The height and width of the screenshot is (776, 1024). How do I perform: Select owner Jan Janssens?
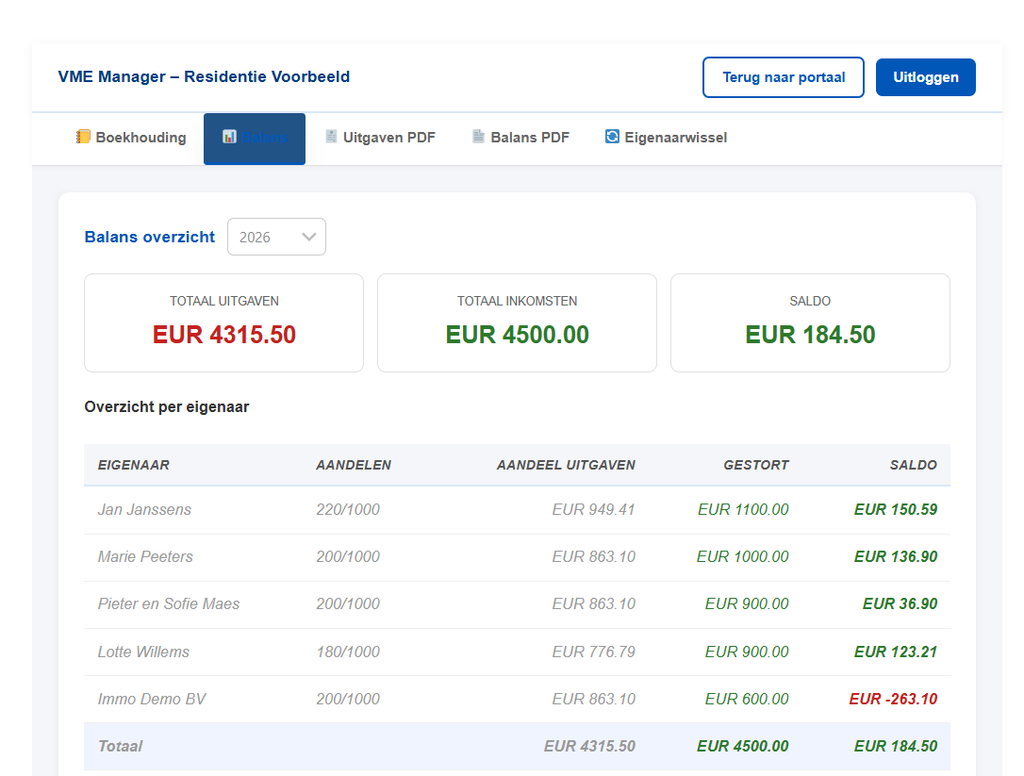(144, 509)
